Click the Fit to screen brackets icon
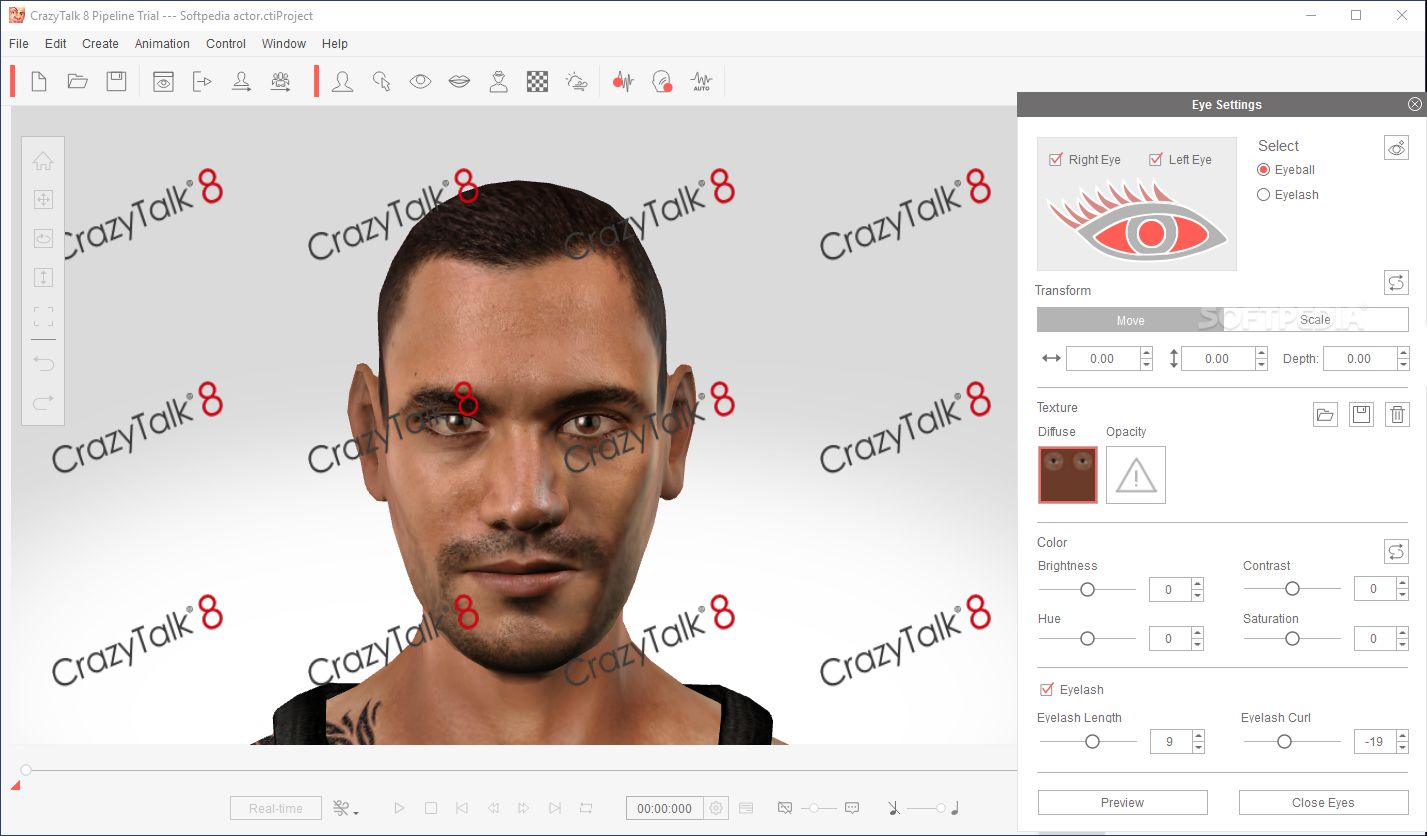This screenshot has height=836, width=1427. (43, 317)
